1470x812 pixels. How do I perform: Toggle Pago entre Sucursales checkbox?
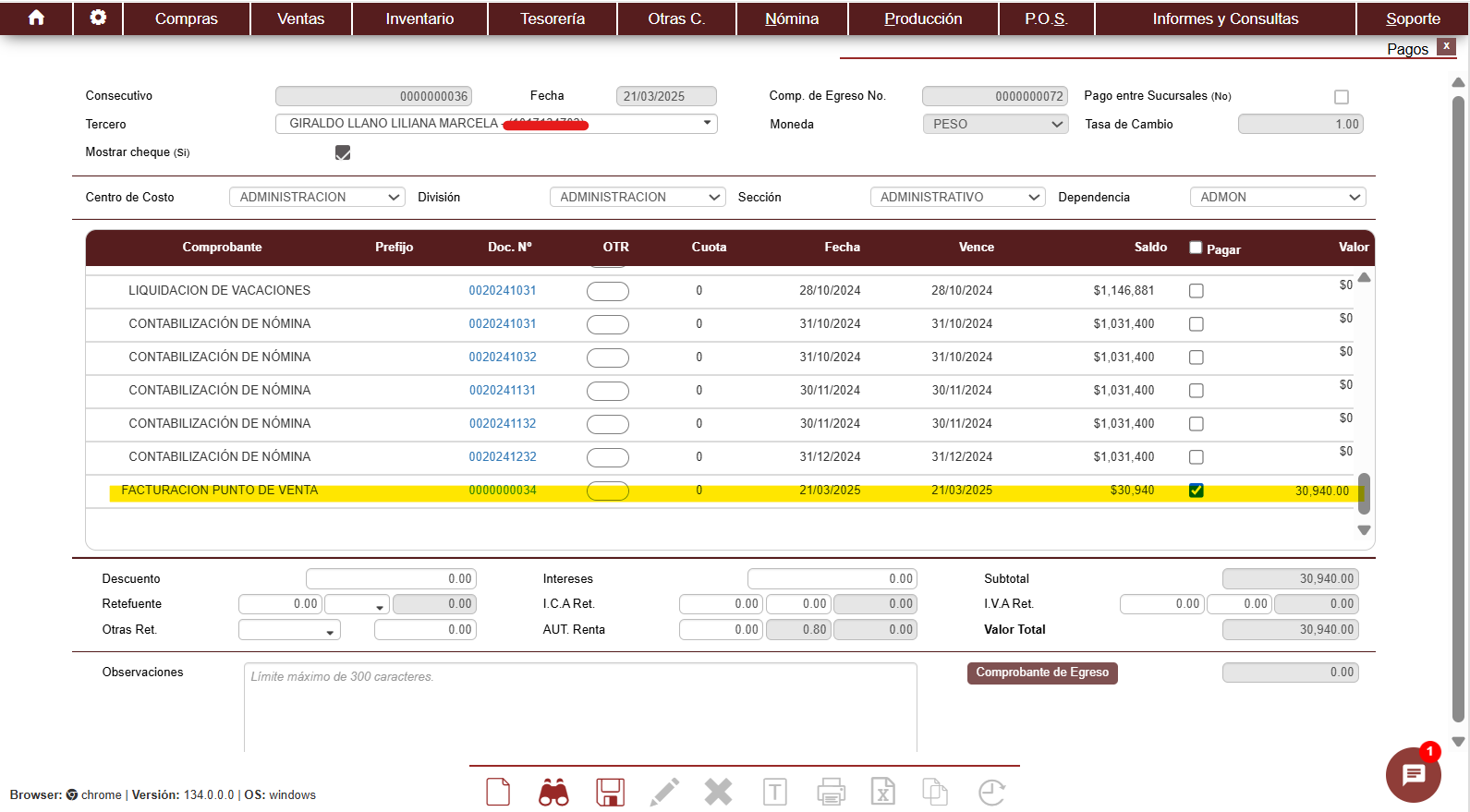coord(1342,97)
